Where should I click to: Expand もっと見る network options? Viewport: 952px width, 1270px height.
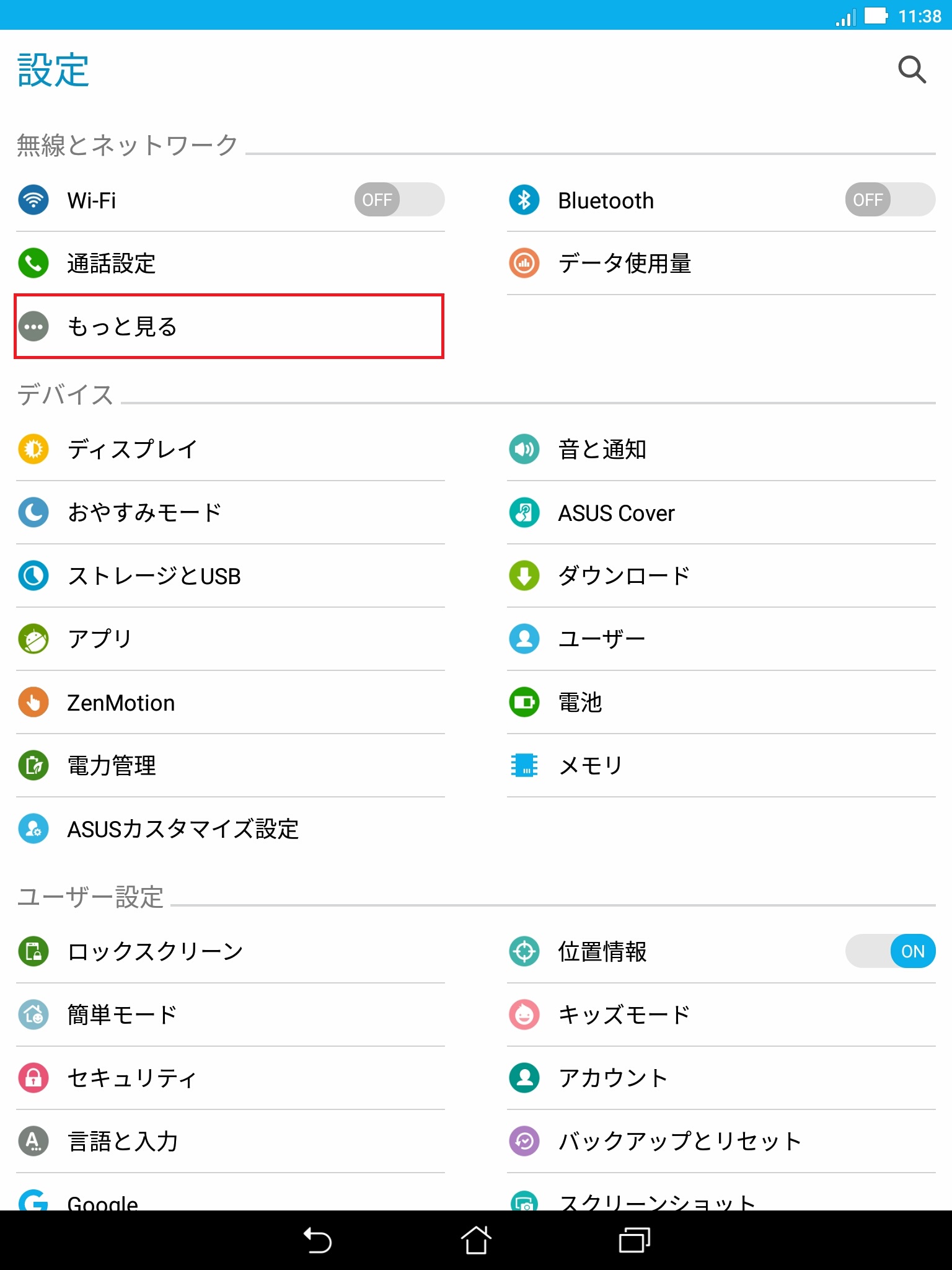(x=229, y=326)
